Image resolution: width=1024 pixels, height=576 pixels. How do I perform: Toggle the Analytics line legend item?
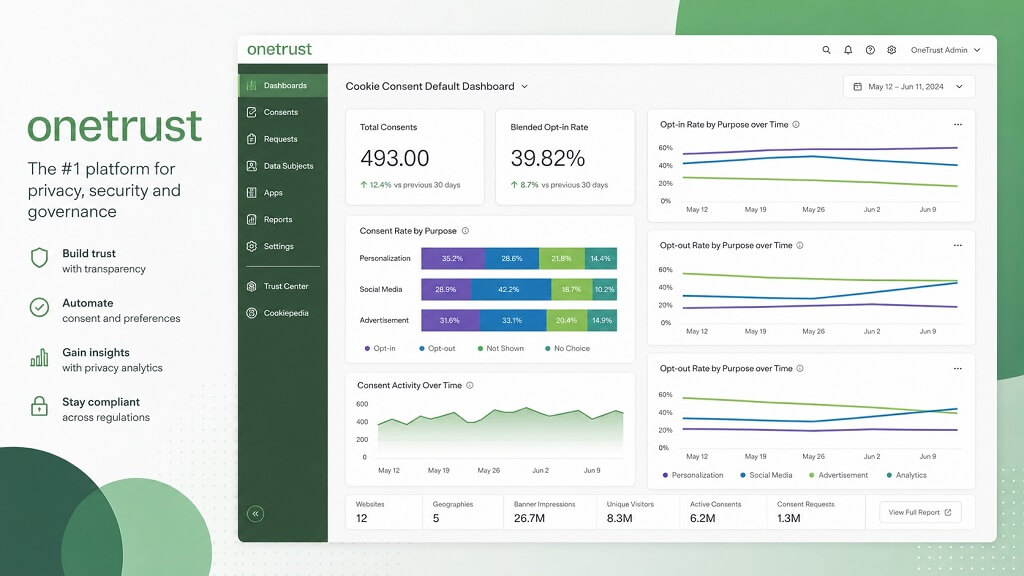[x=906, y=475]
